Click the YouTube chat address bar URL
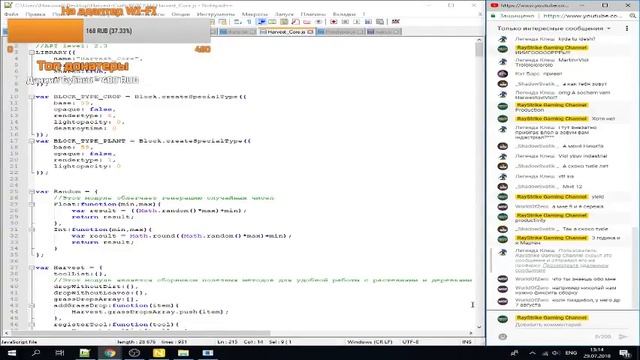Viewport: 640px width, 360px height. 582,16
